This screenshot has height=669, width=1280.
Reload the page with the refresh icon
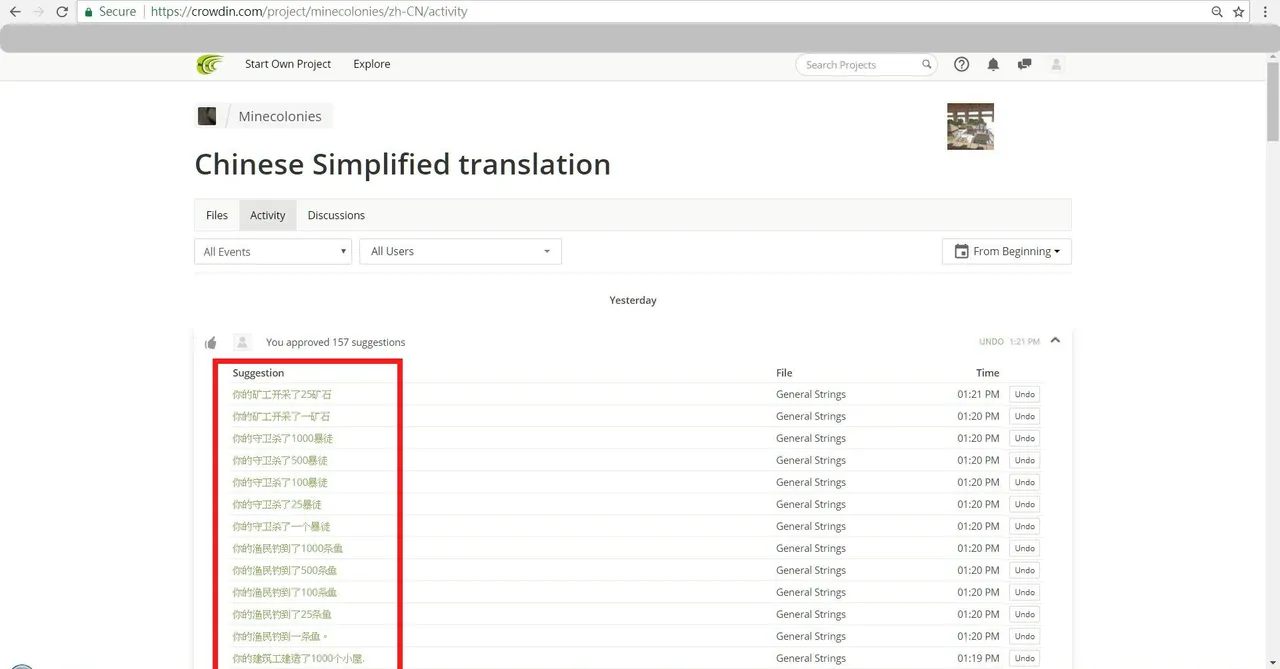pyautogui.click(x=62, y=12)
